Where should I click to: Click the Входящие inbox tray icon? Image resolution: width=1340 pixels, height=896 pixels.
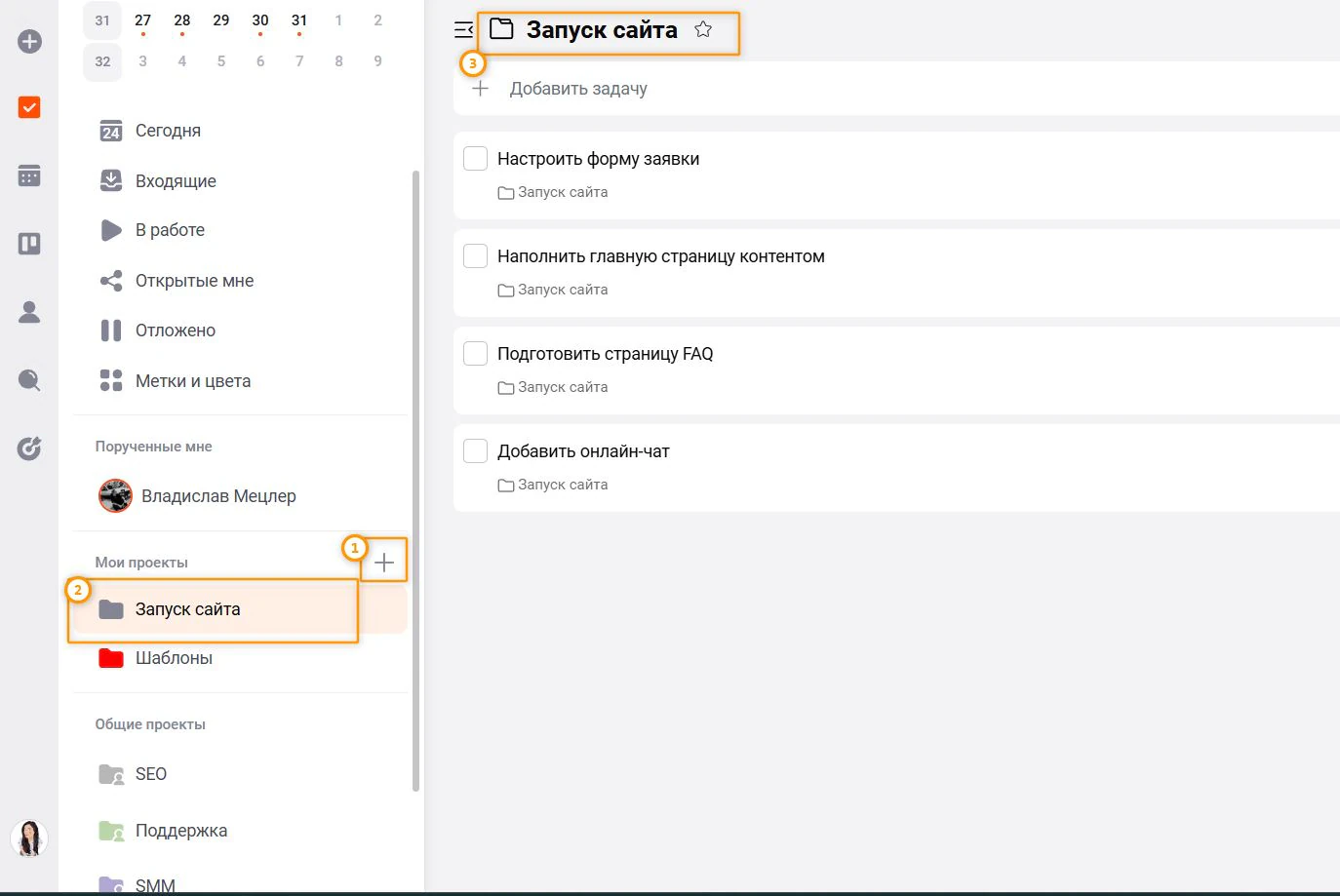pos(111,180)
